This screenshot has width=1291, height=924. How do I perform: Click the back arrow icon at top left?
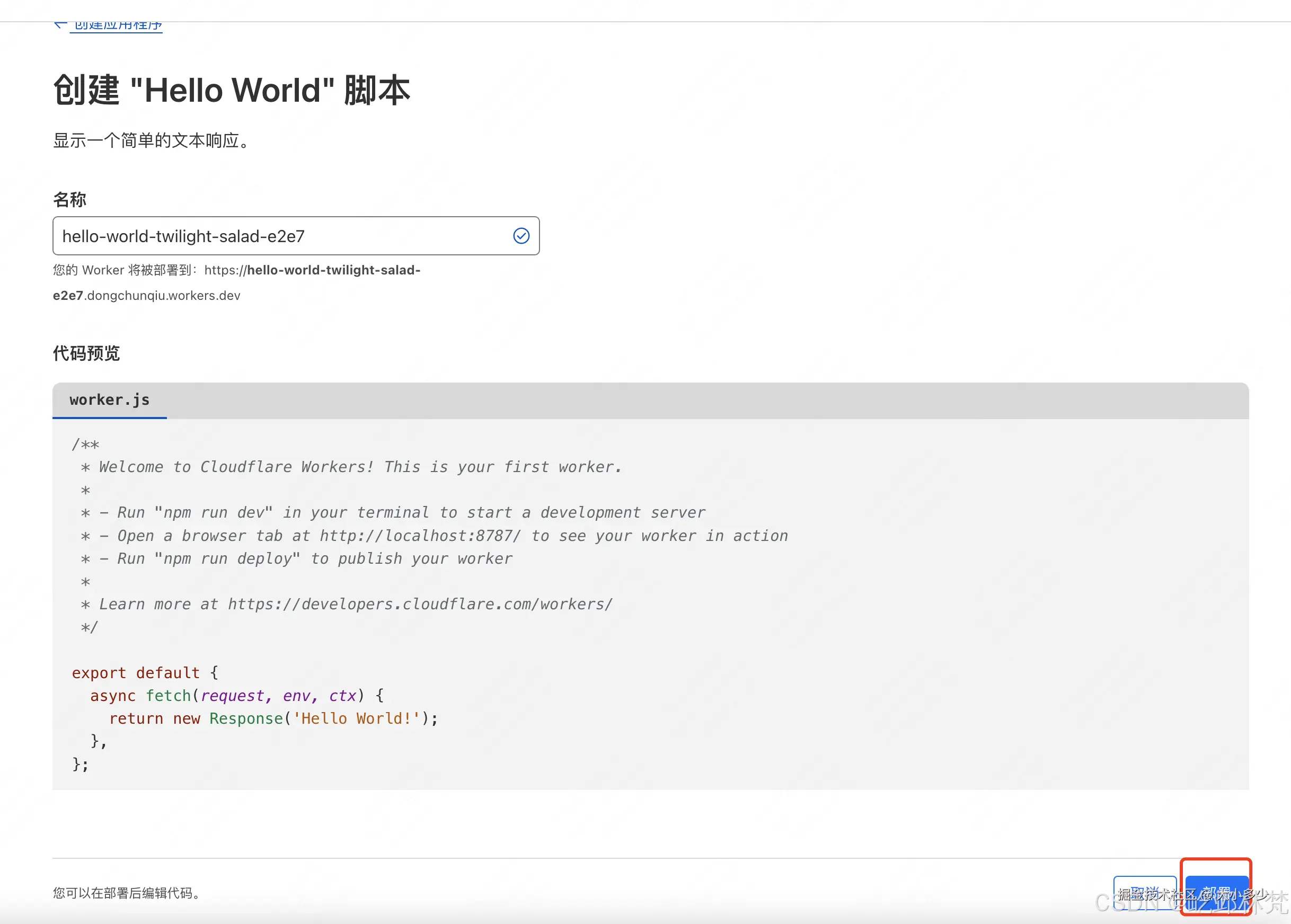tap(59, 24)
